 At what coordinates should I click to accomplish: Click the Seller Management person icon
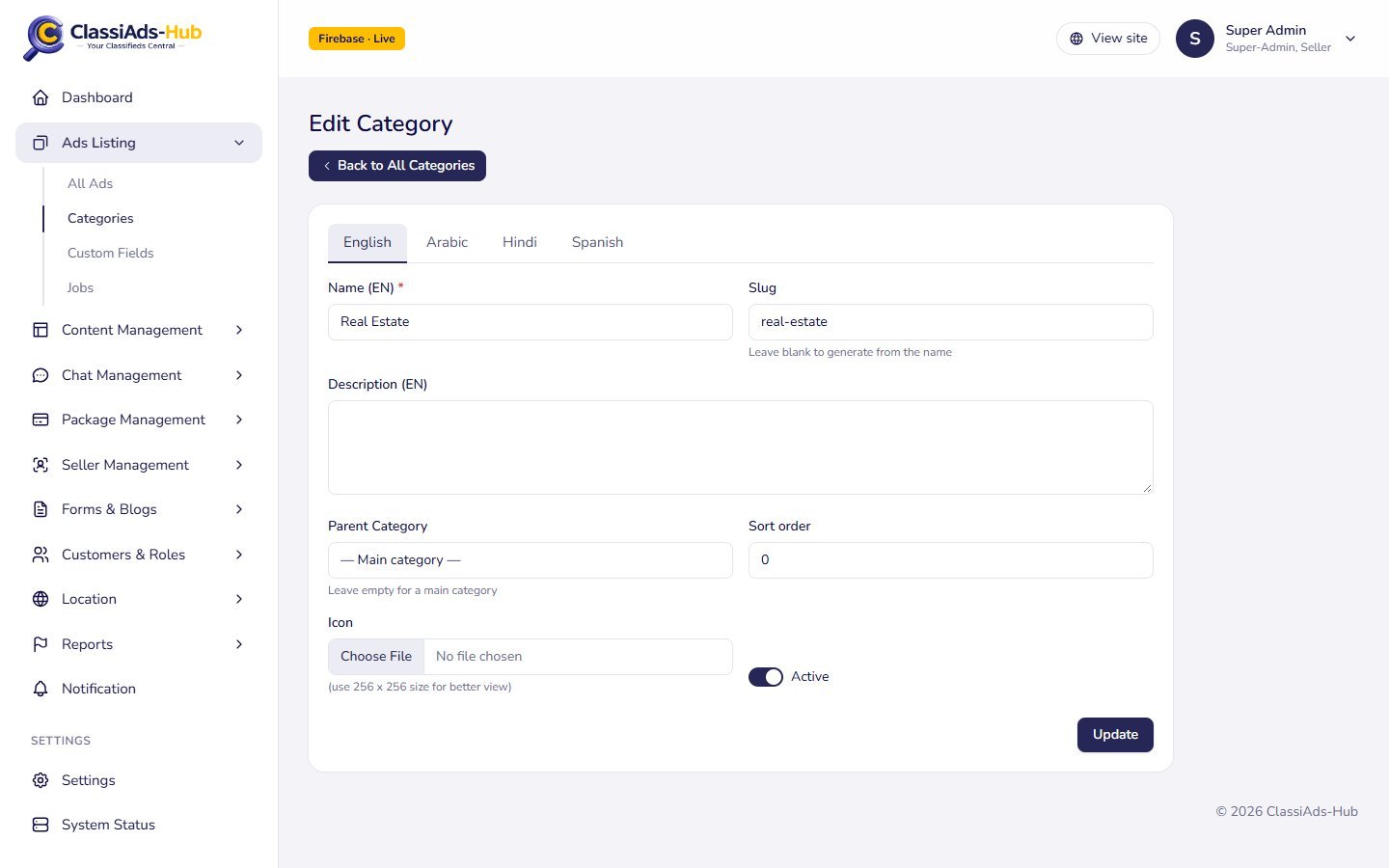41,465
